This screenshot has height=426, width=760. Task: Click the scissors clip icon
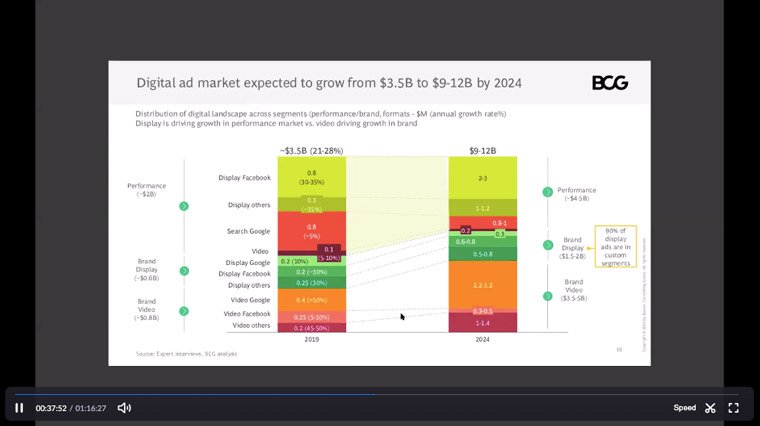pyautogui.click(x=710, y=408)
